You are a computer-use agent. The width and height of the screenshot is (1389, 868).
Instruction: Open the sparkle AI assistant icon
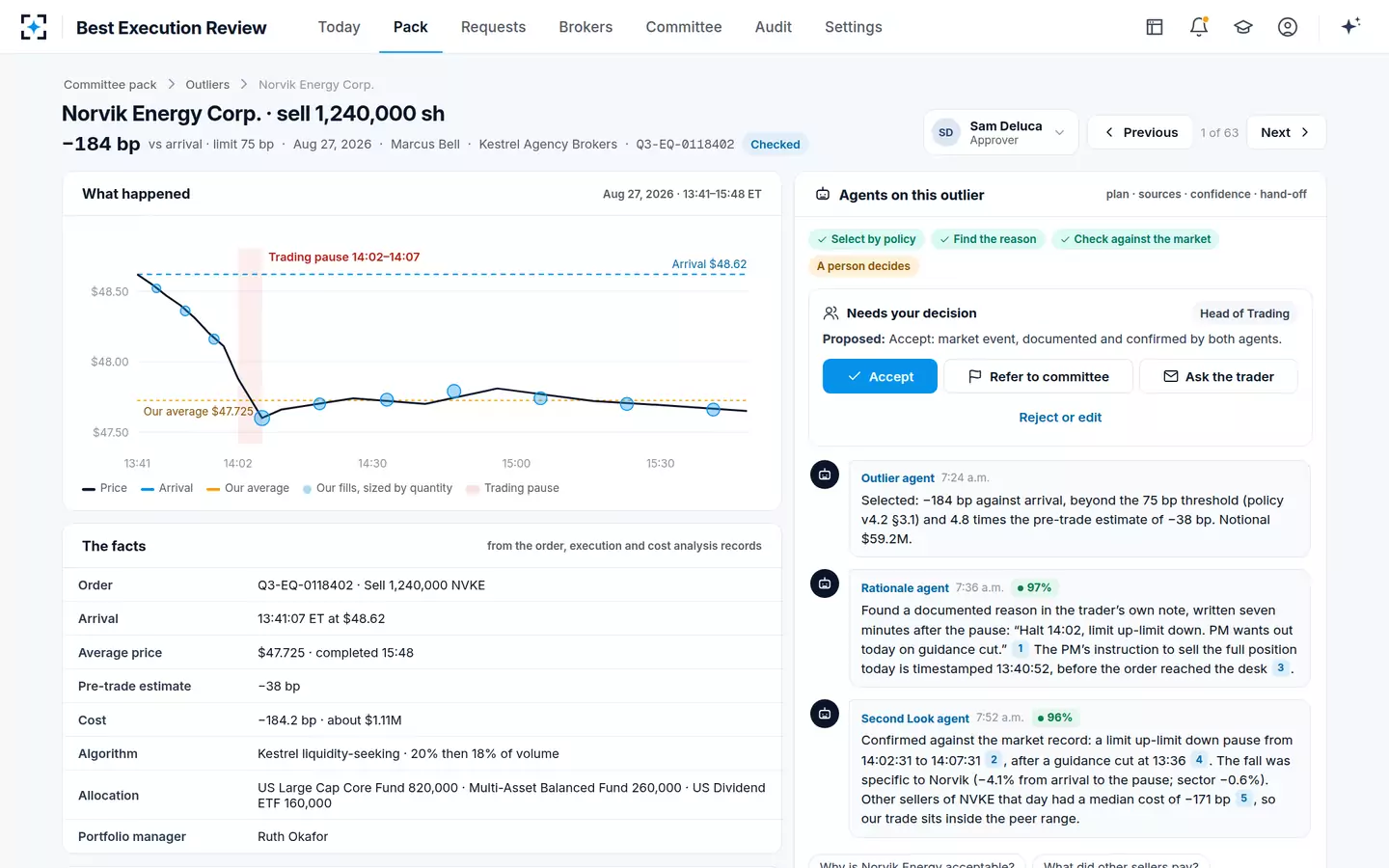(x=1350, y=26)
